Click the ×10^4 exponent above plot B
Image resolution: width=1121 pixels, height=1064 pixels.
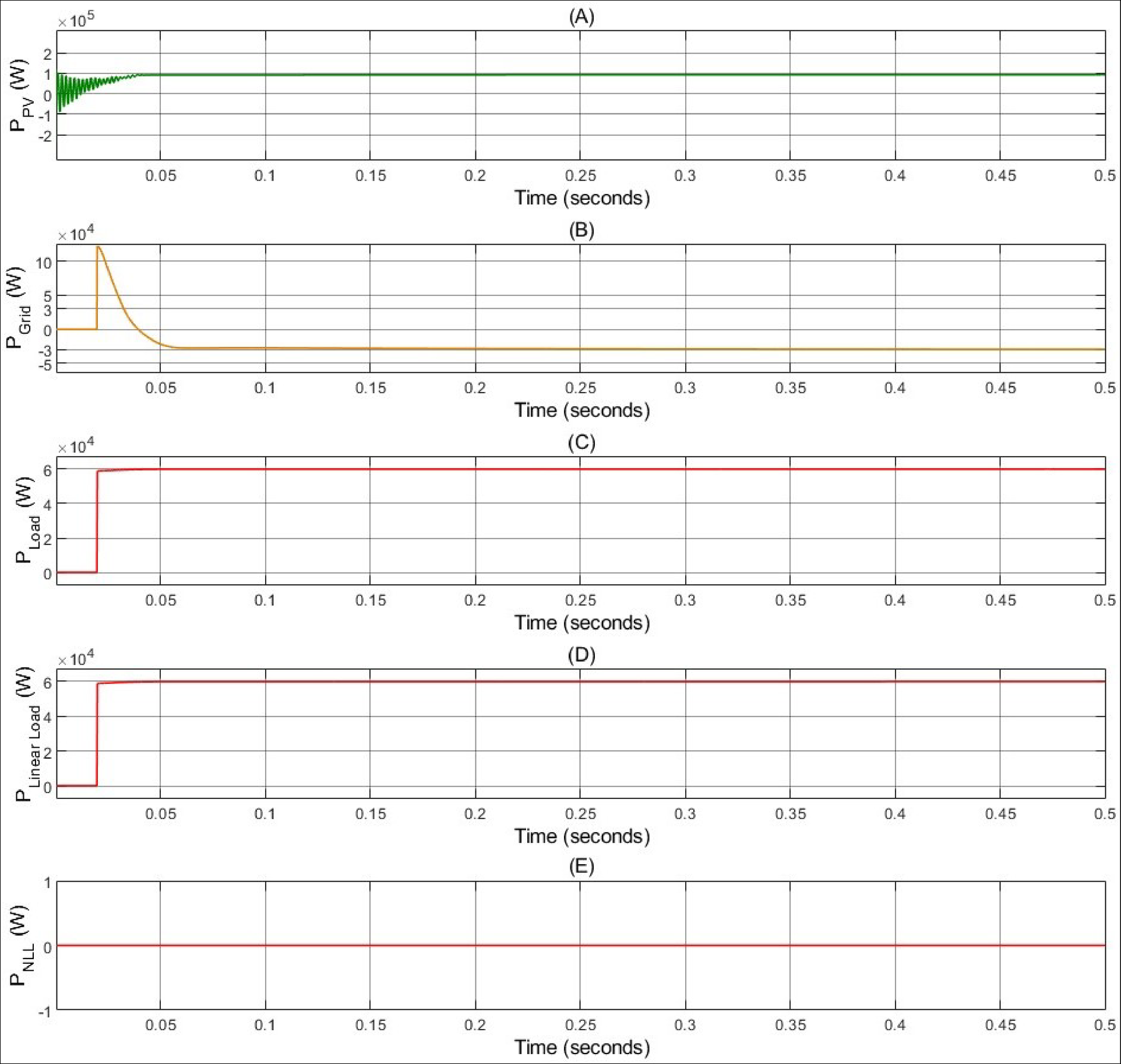[x=76, y=234]
